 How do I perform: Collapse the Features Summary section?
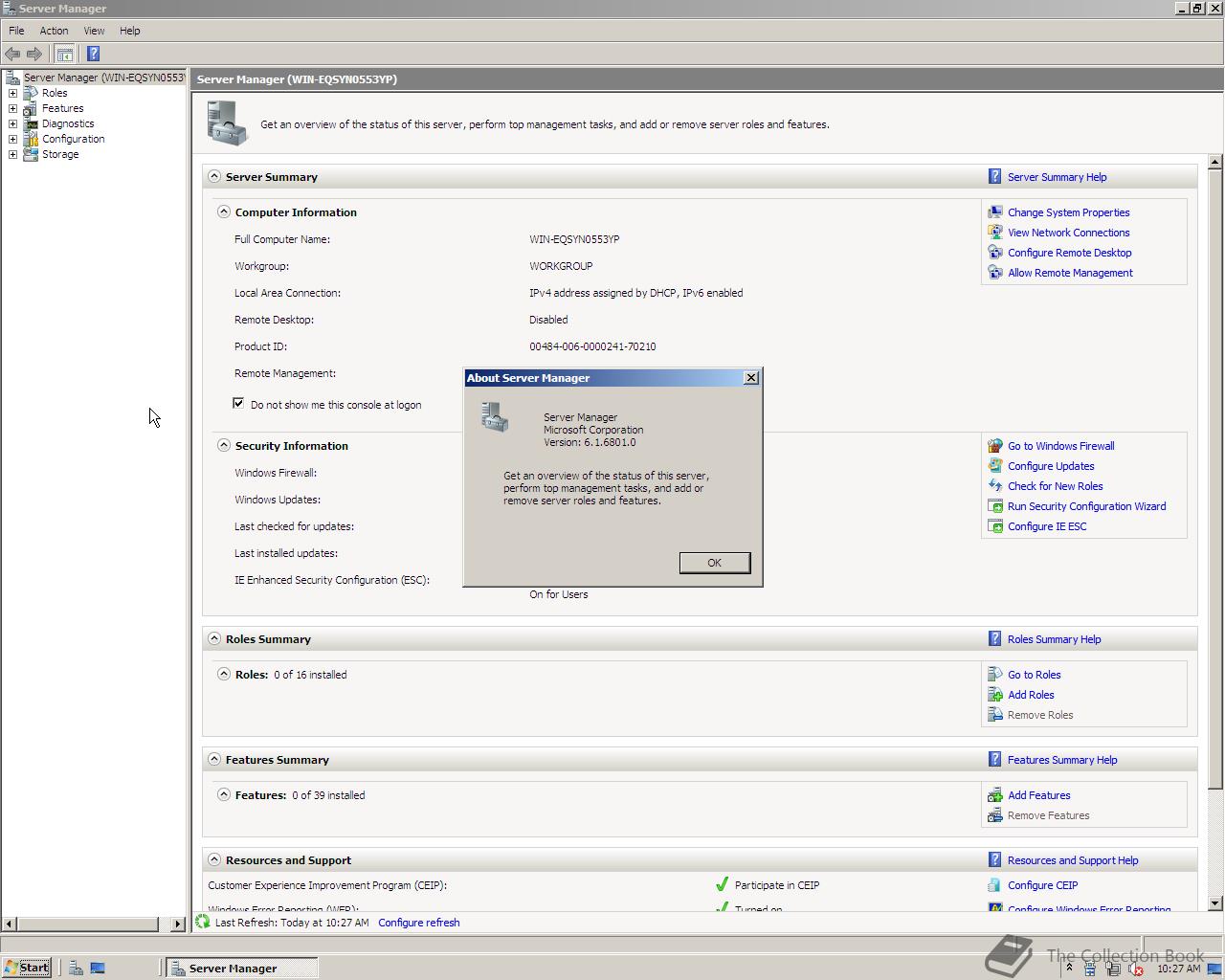click(x=214, y=759)
